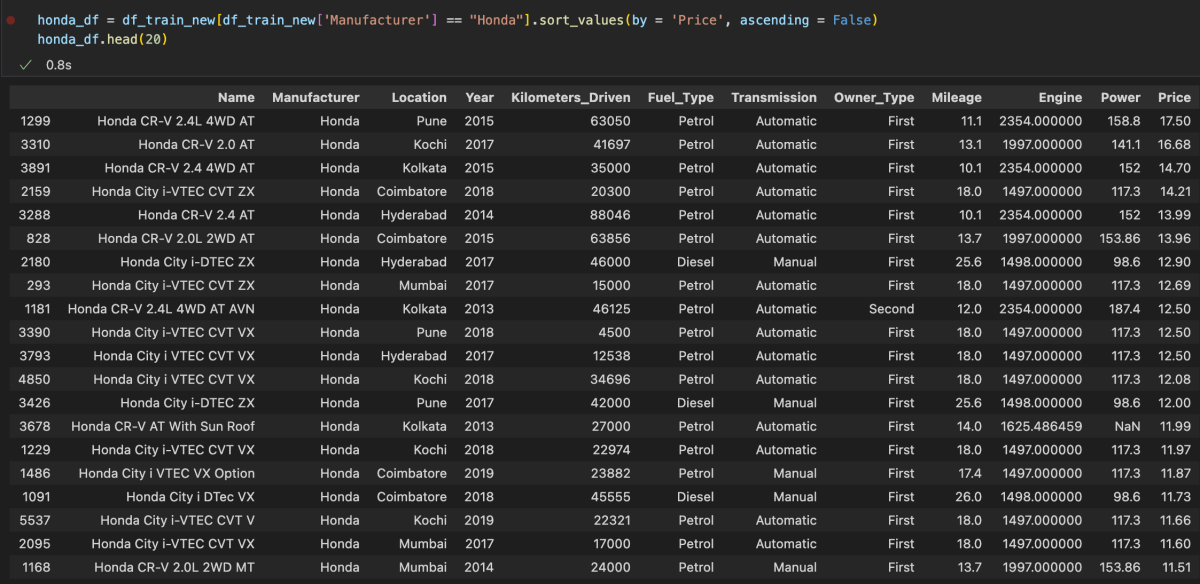Select the Owner_Type column header
This screenshot has height=584, width=1200.
[x=874, y=97]
